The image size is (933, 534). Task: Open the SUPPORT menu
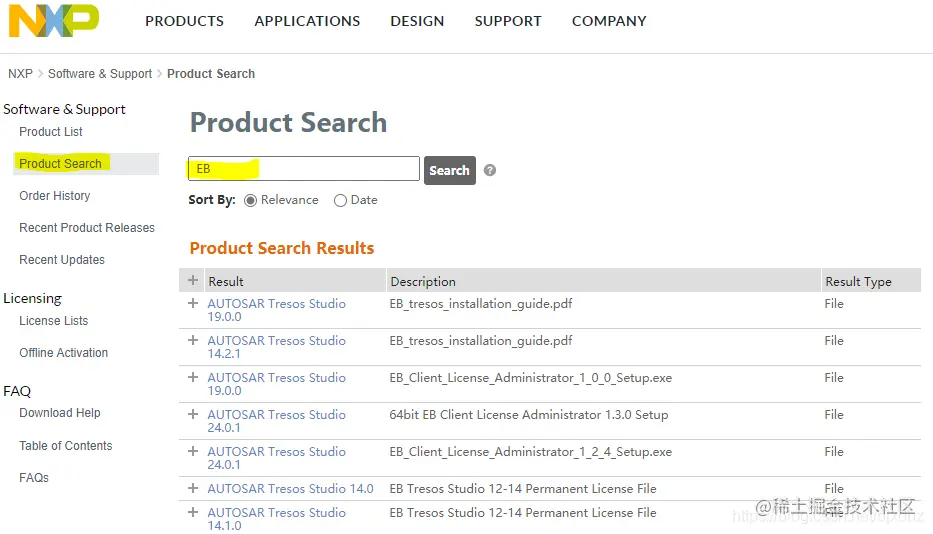click(x=507, y=21)
